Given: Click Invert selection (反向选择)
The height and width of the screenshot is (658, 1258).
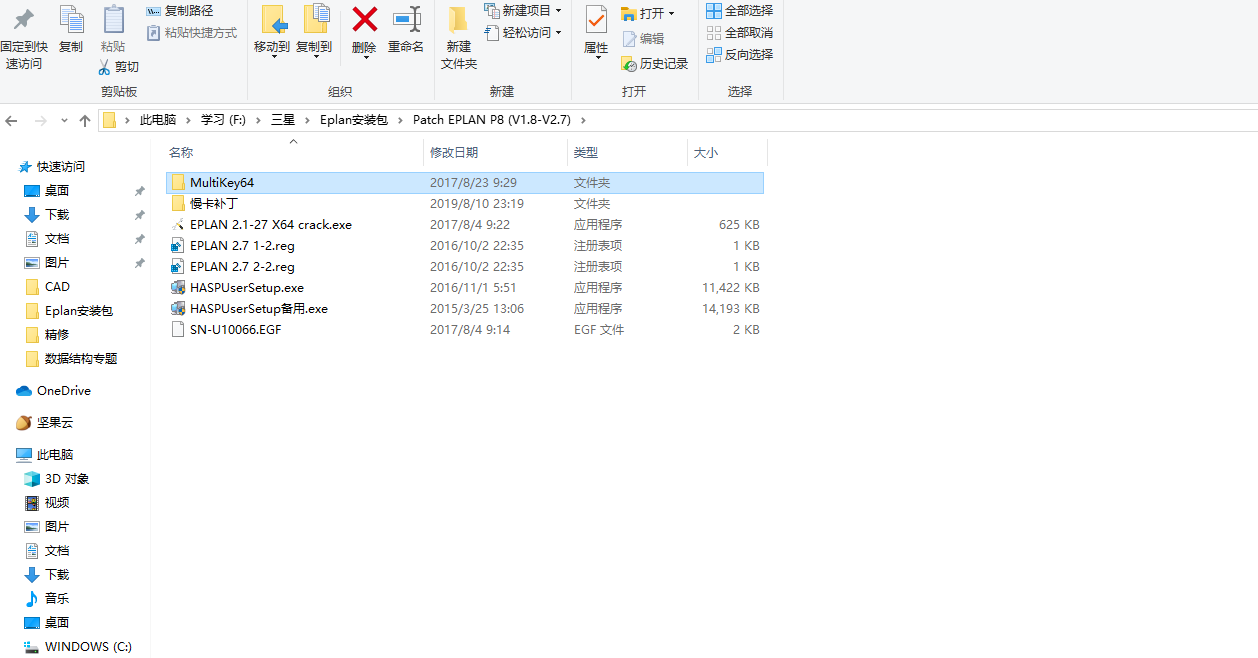Looking at the screenshot, I should 739,55.
